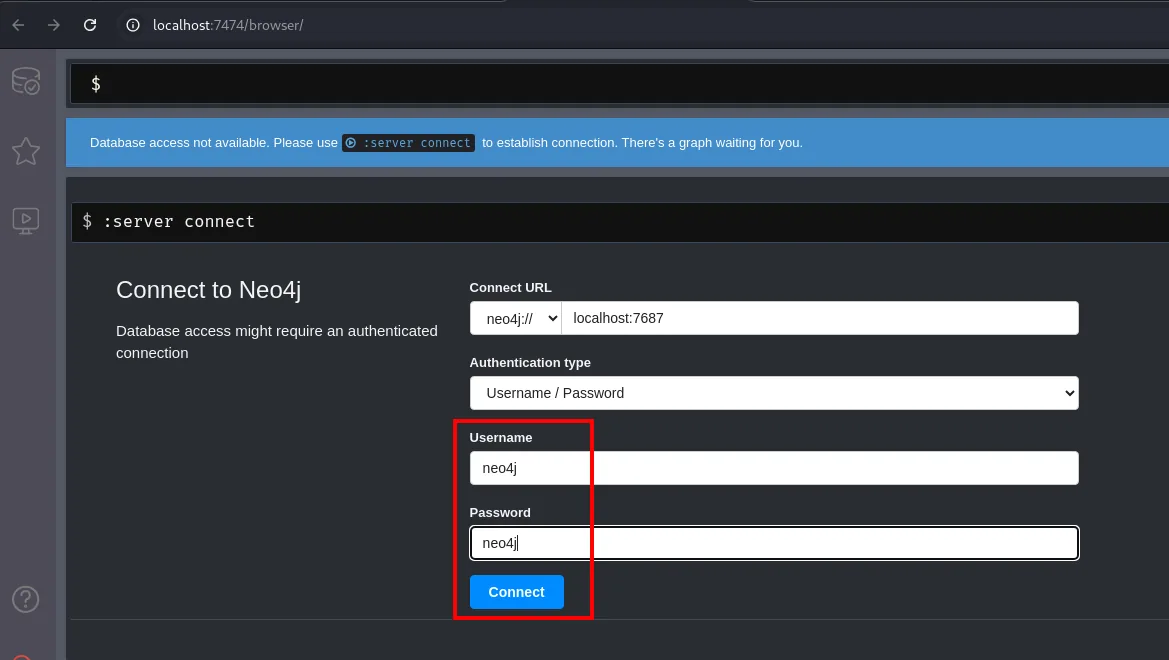This screenshot has height=660, width=1169.
Task: Open the Authentication type dropdown
Action: 774,393
